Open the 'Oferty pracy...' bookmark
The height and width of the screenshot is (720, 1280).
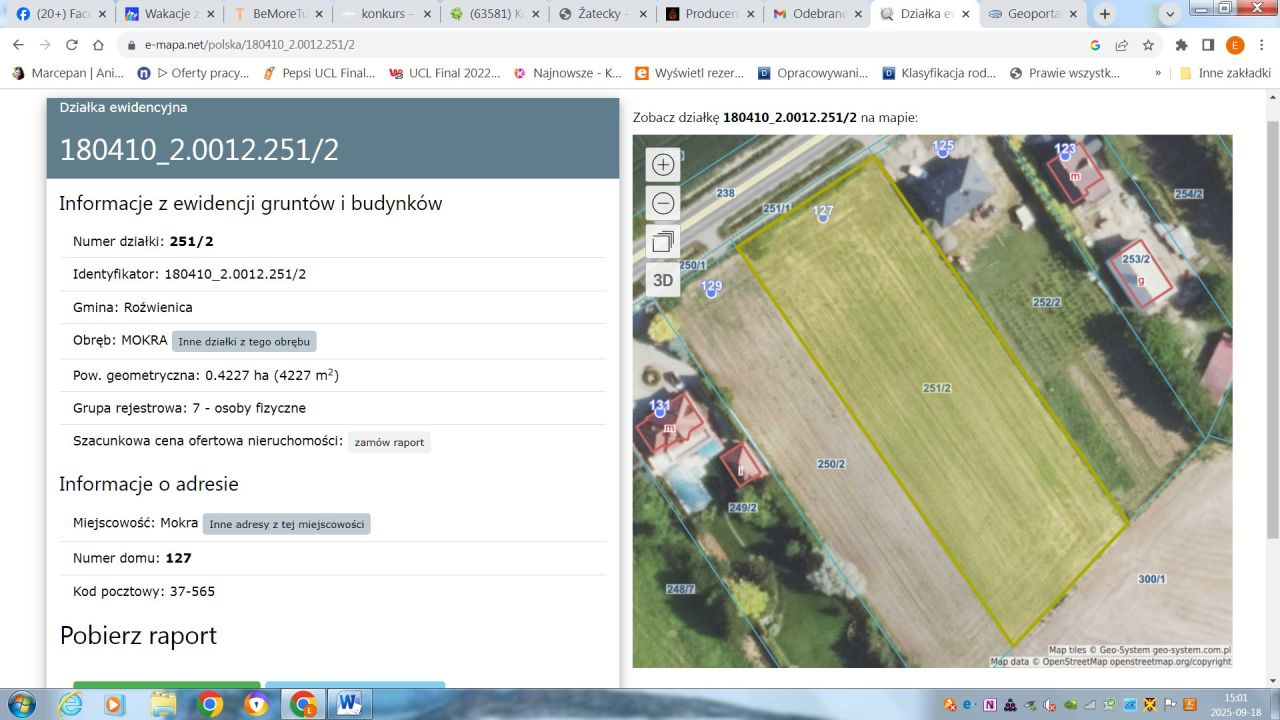[x=193, y=73]
